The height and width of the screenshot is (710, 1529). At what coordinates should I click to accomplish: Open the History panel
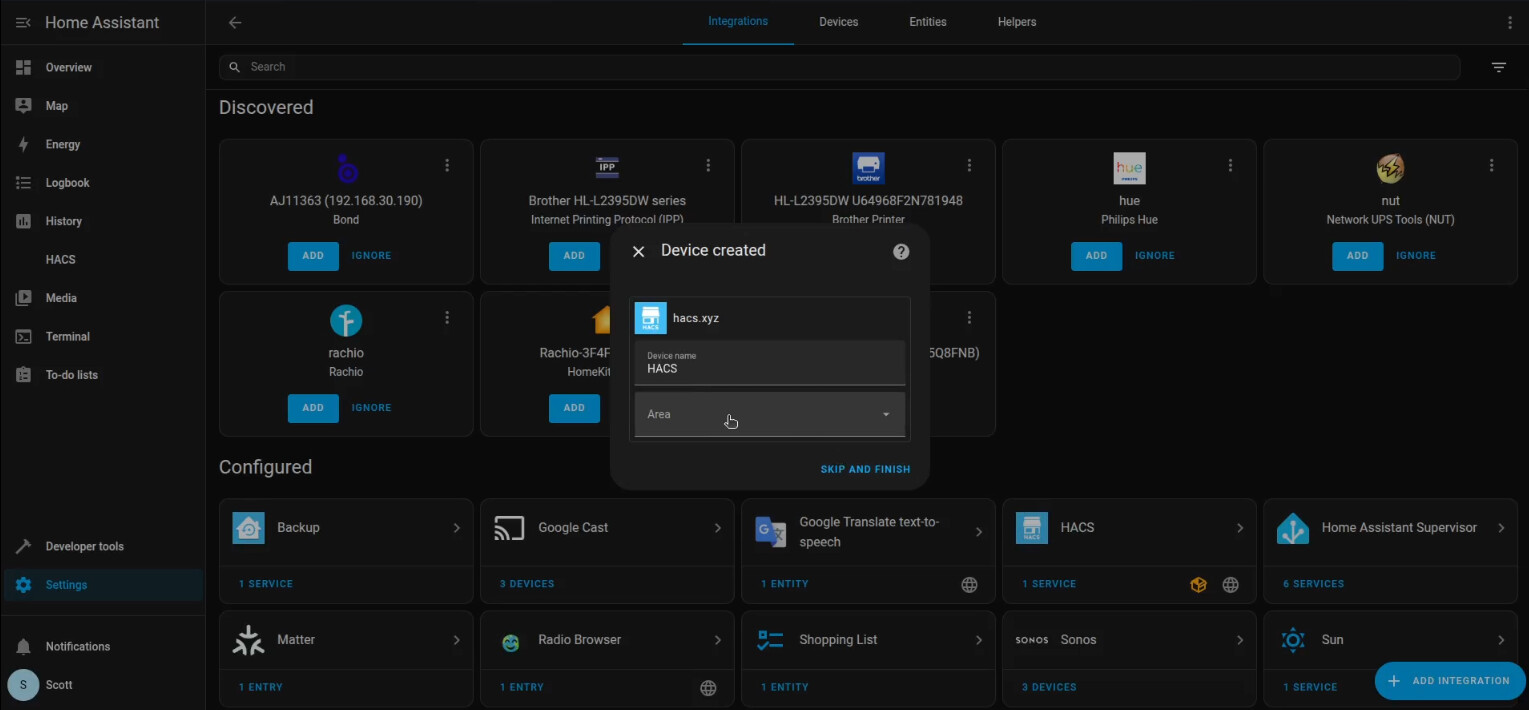click(103, 221)
